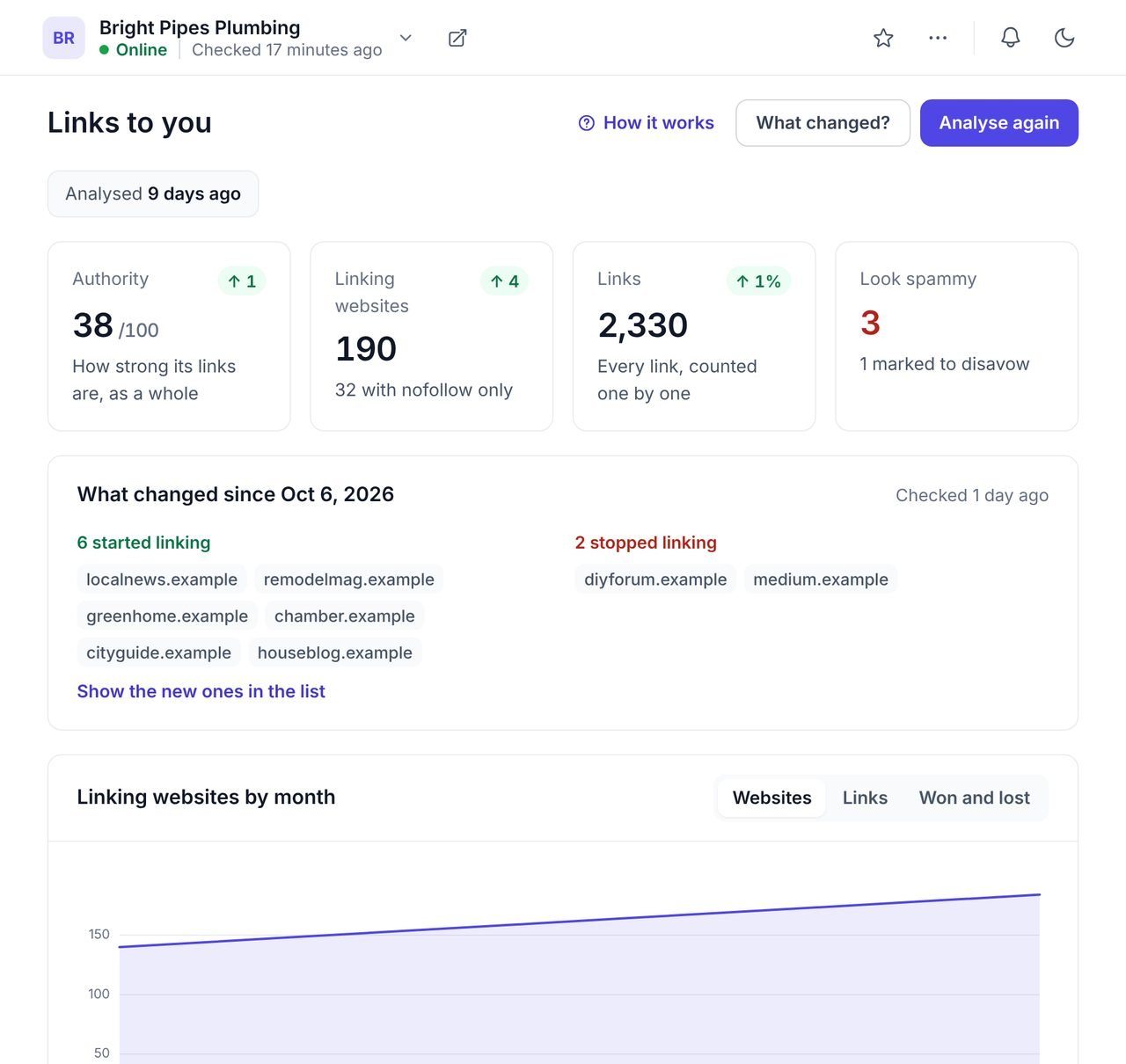This screenshot has width=1126, height=1064.
Task: Click the Linking websites up 4 badge
Action: click(x=504, y=281)
